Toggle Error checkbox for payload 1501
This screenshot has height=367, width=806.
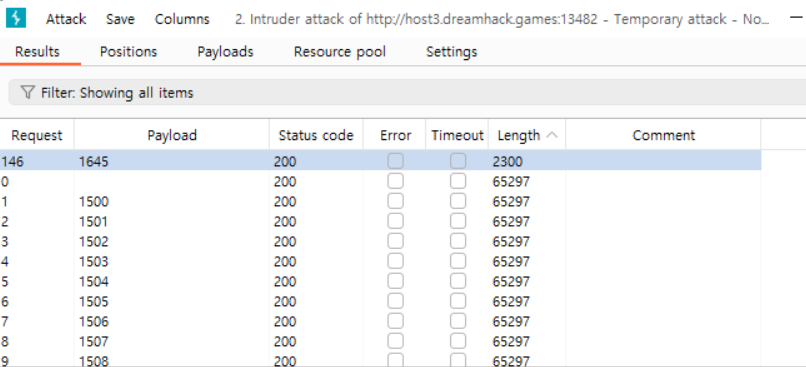point(395,222)
